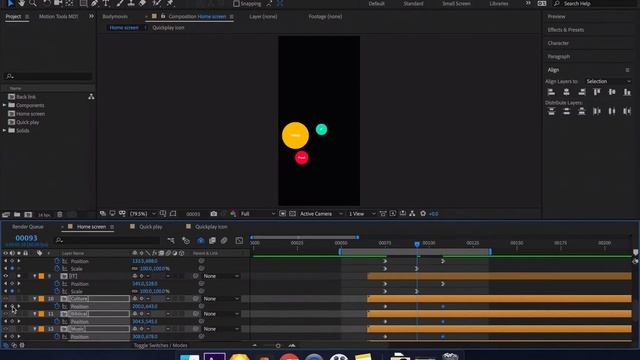This screenshot has width=640, height=360.
Task: Delete selected project item trash icon
Action: 60,214
